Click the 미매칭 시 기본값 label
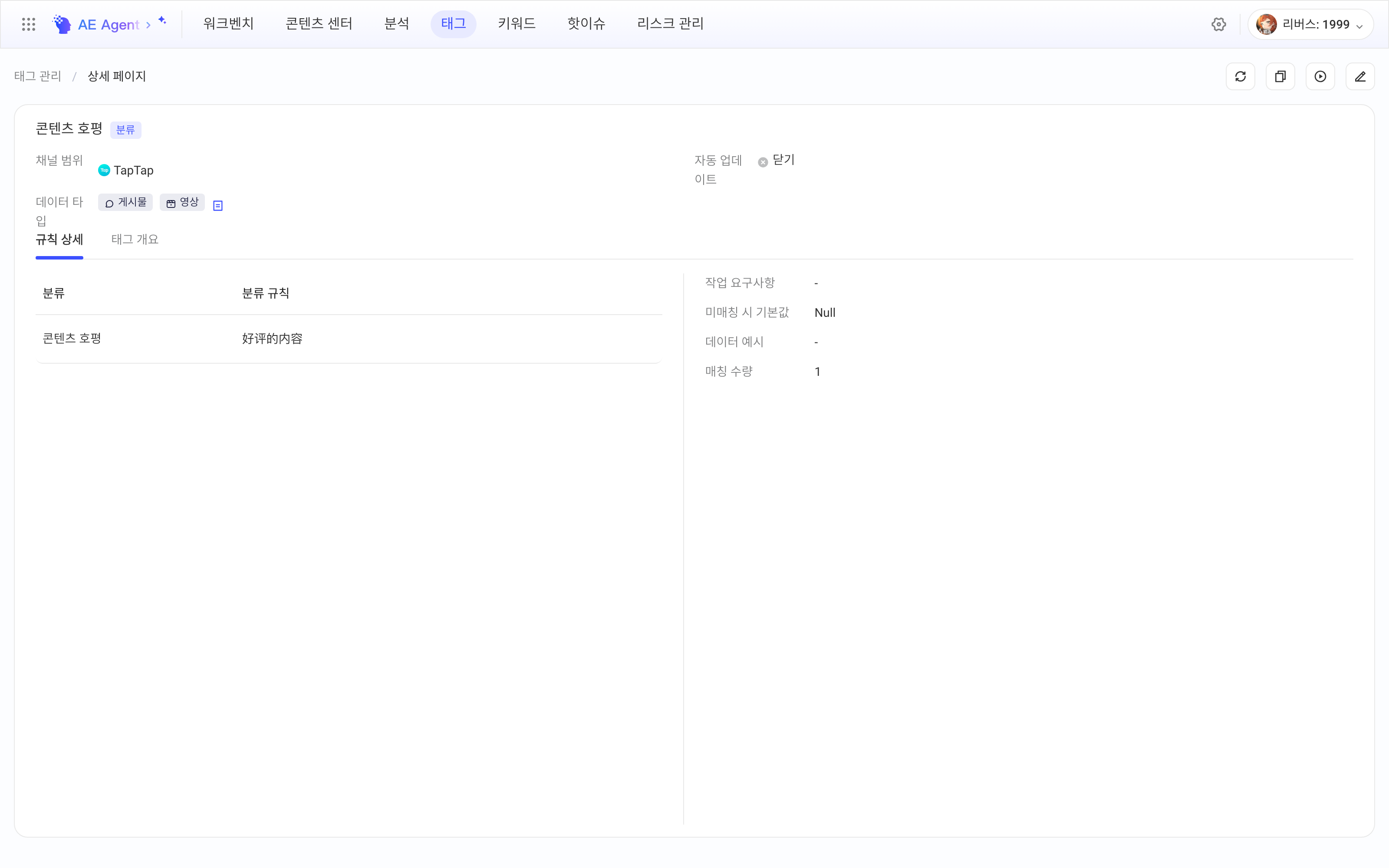Screen dimensions: 1389x868 (x=747, y=312)
